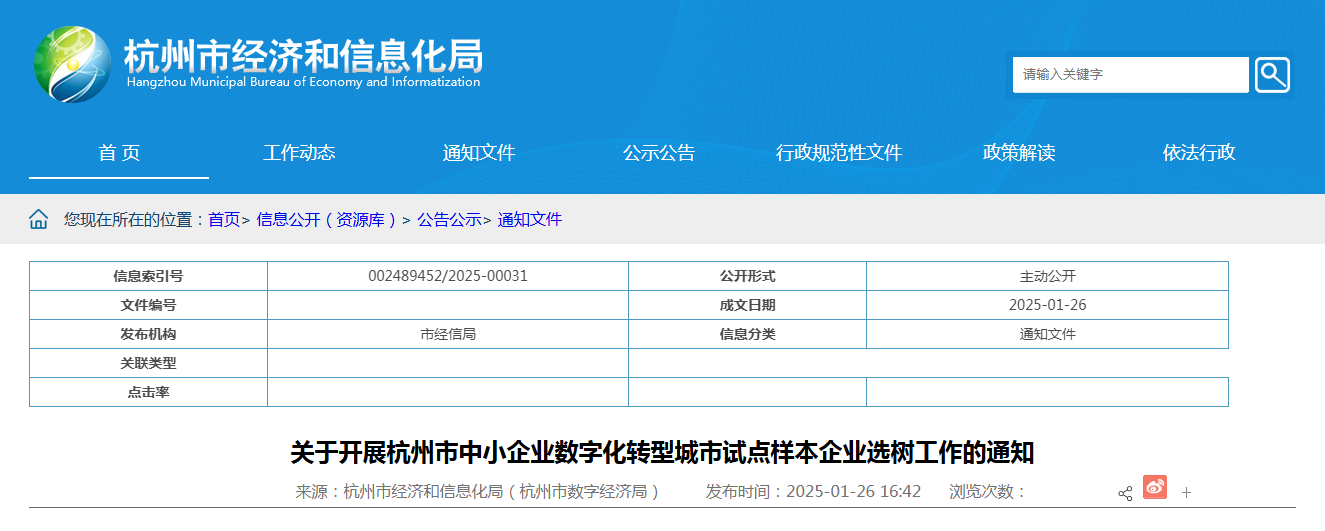Viewport: 1325px width, 531px height.
Task: Click the share icon beside Weibo
Action: (x=1125, y=493)
